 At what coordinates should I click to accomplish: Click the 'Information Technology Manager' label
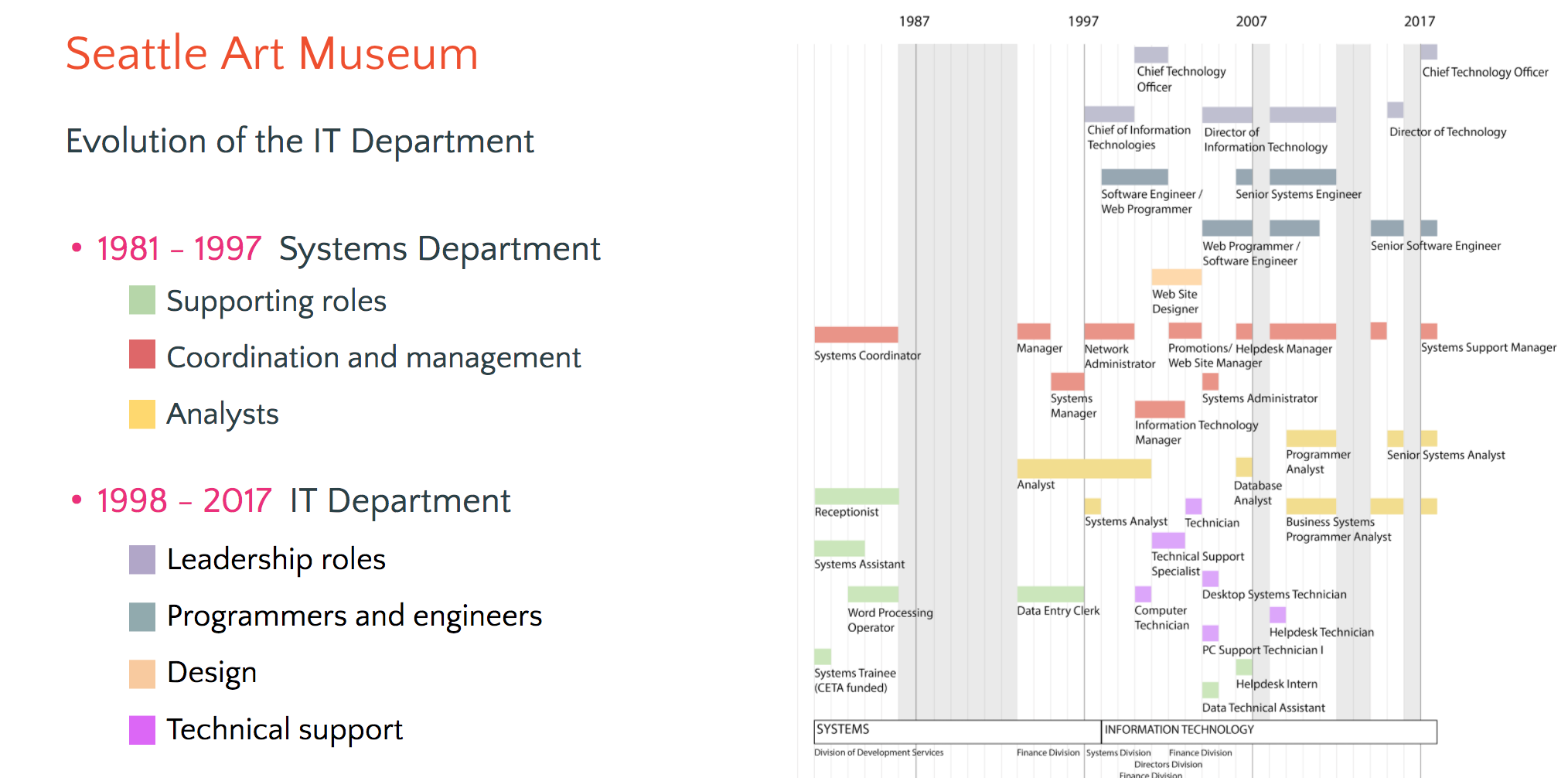(x=1196, y=432)
